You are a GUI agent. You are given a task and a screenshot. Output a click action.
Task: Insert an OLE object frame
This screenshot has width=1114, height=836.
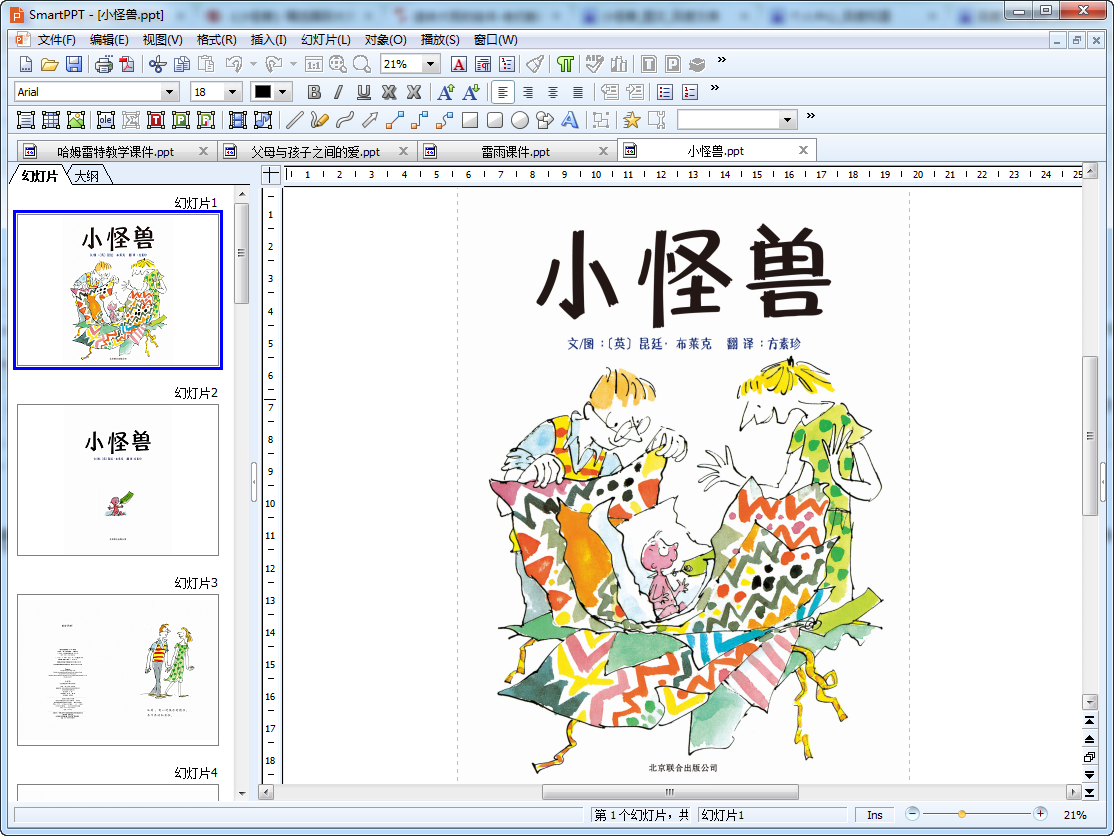click(106, 120)
